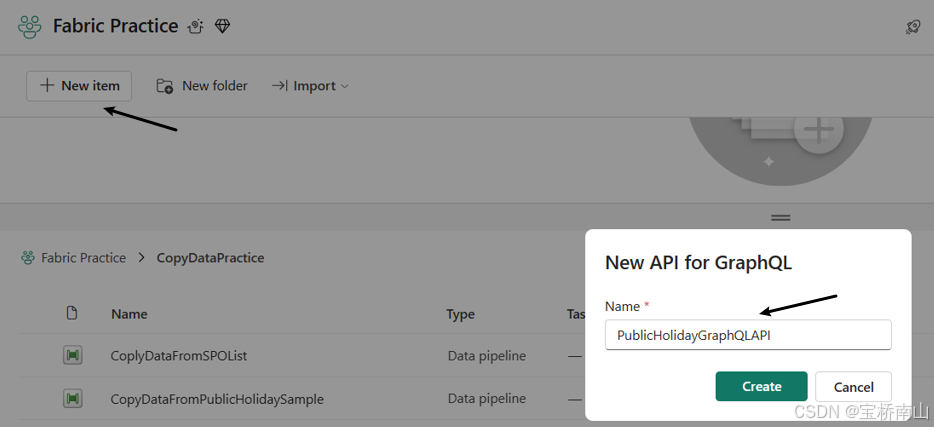Click the plus icon on New item
Image resolution: width=934 pixels, height=427 pixels.
coord(47,85)
